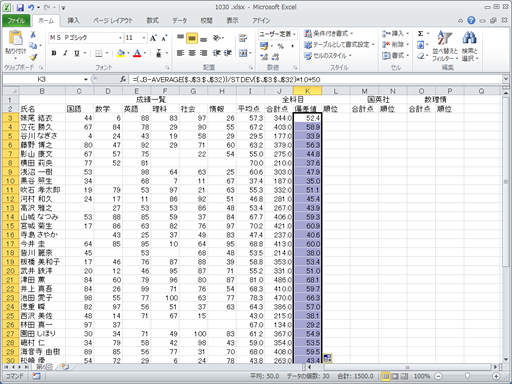
Task: Click the zoom out minus button
Action: pos(438,376)
